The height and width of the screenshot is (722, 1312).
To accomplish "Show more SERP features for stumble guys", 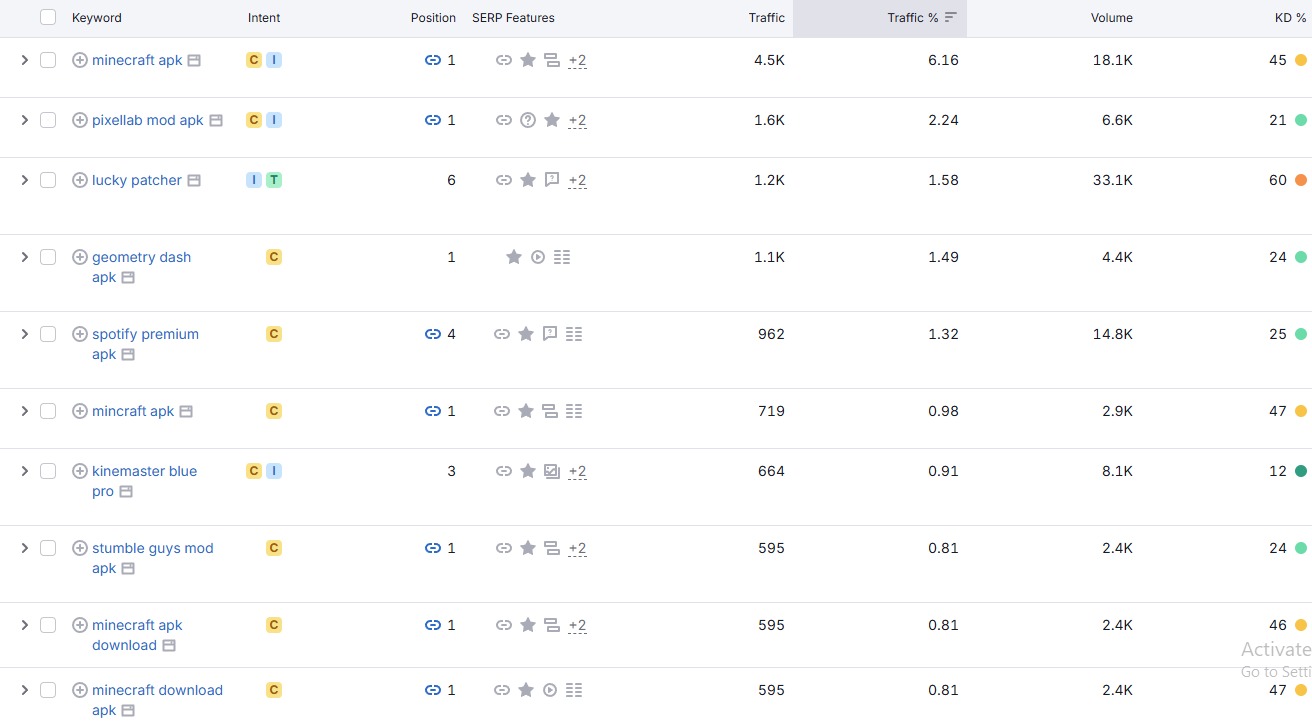I will tap(577, 548).
